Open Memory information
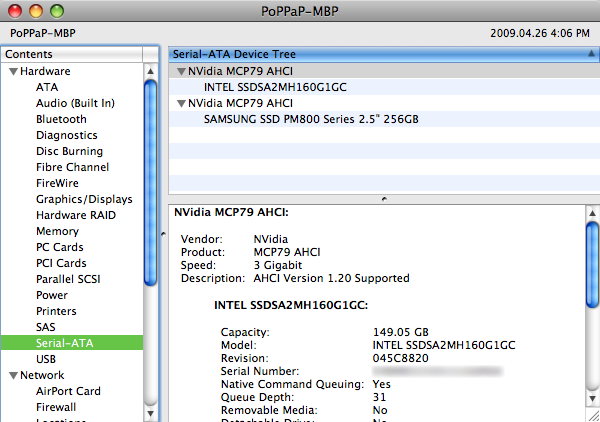 tap(57, 231)
